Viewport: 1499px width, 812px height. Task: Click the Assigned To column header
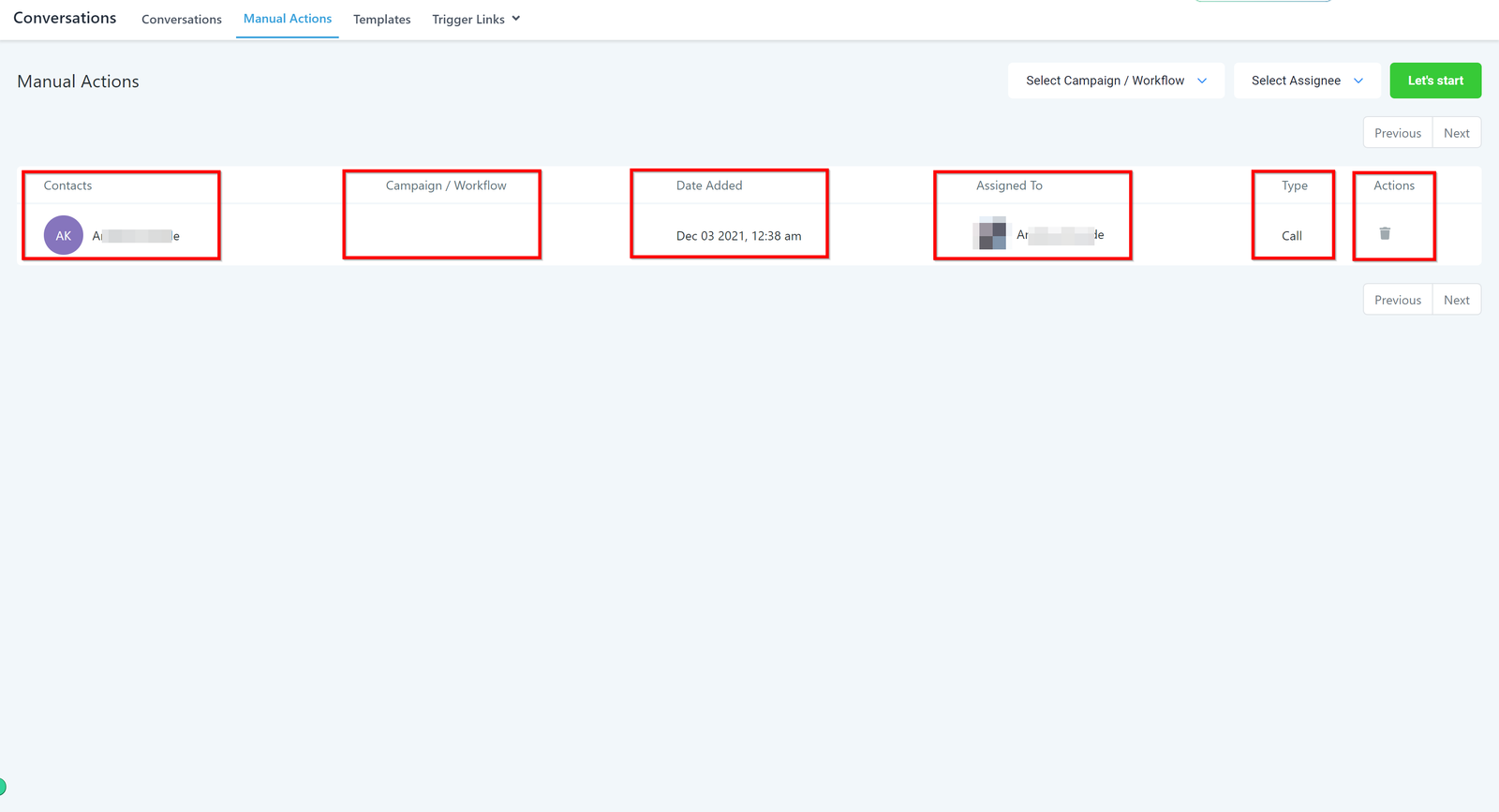point(1009,185)
